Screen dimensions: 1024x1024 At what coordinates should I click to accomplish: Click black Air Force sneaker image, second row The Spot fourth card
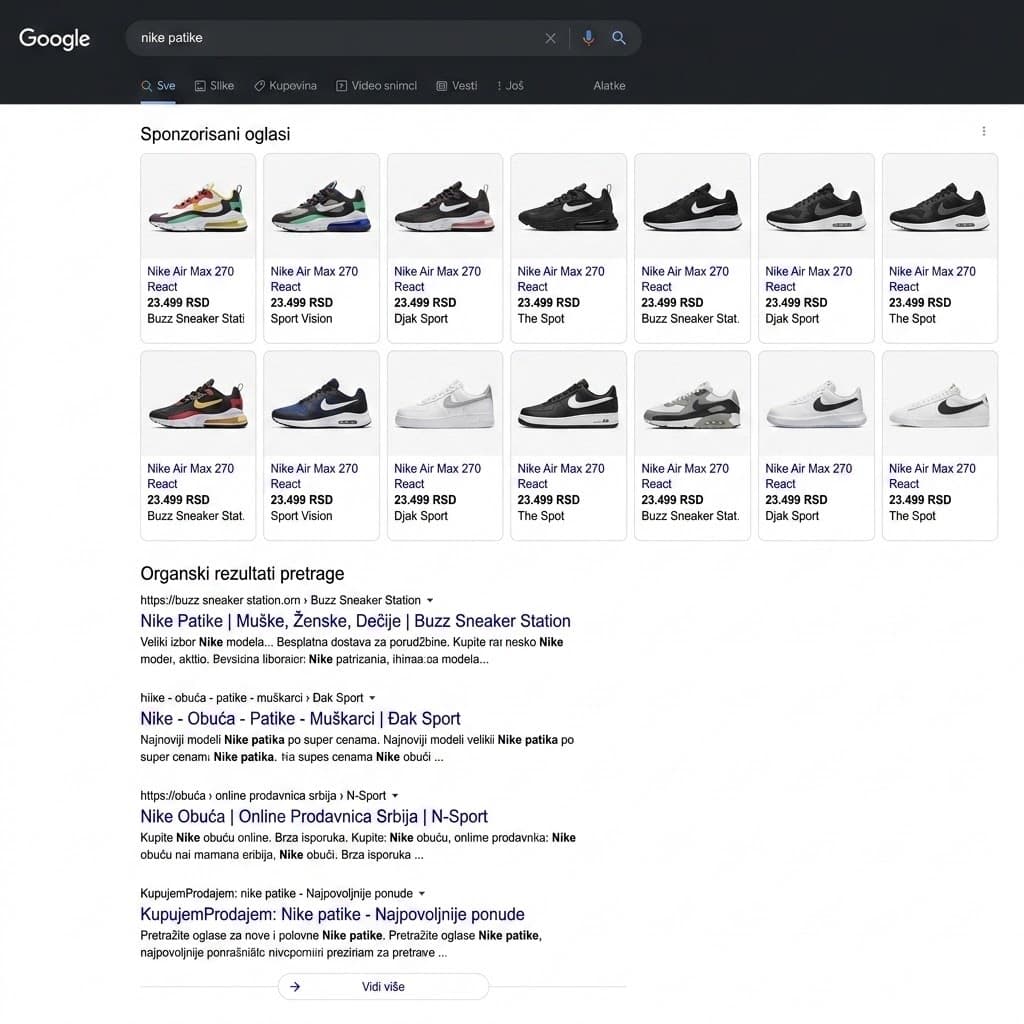568,404
